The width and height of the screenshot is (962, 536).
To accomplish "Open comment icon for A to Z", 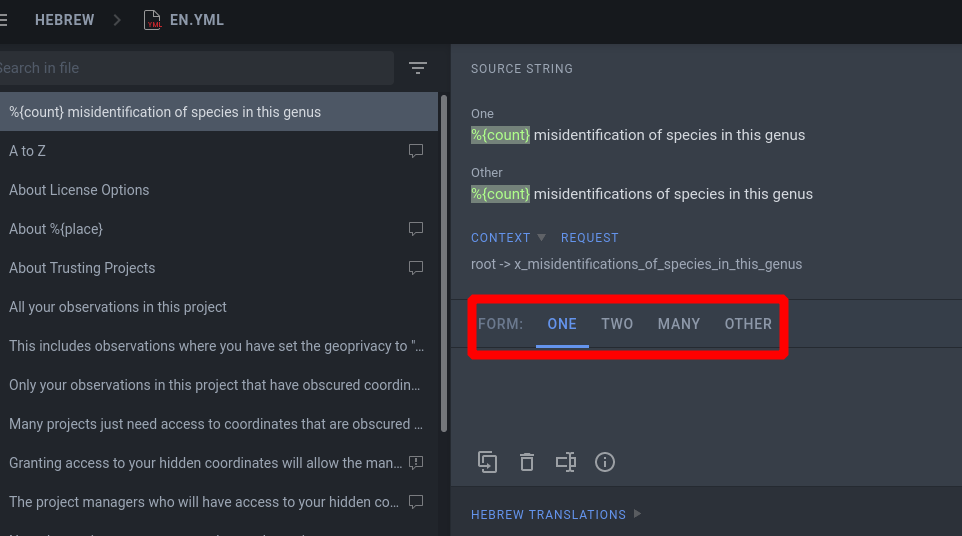I will 416,151.
